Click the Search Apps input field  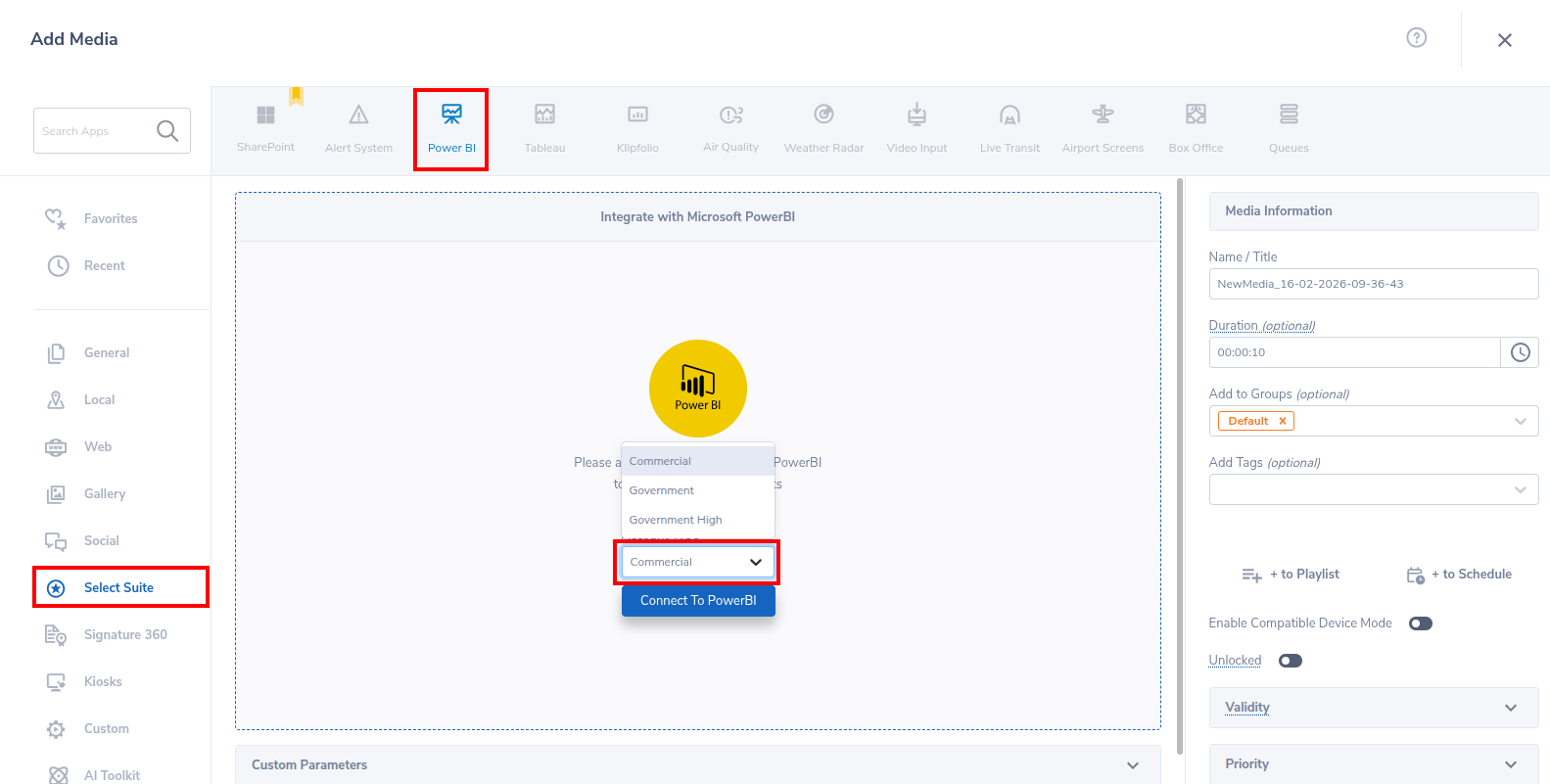click(95, 131)
